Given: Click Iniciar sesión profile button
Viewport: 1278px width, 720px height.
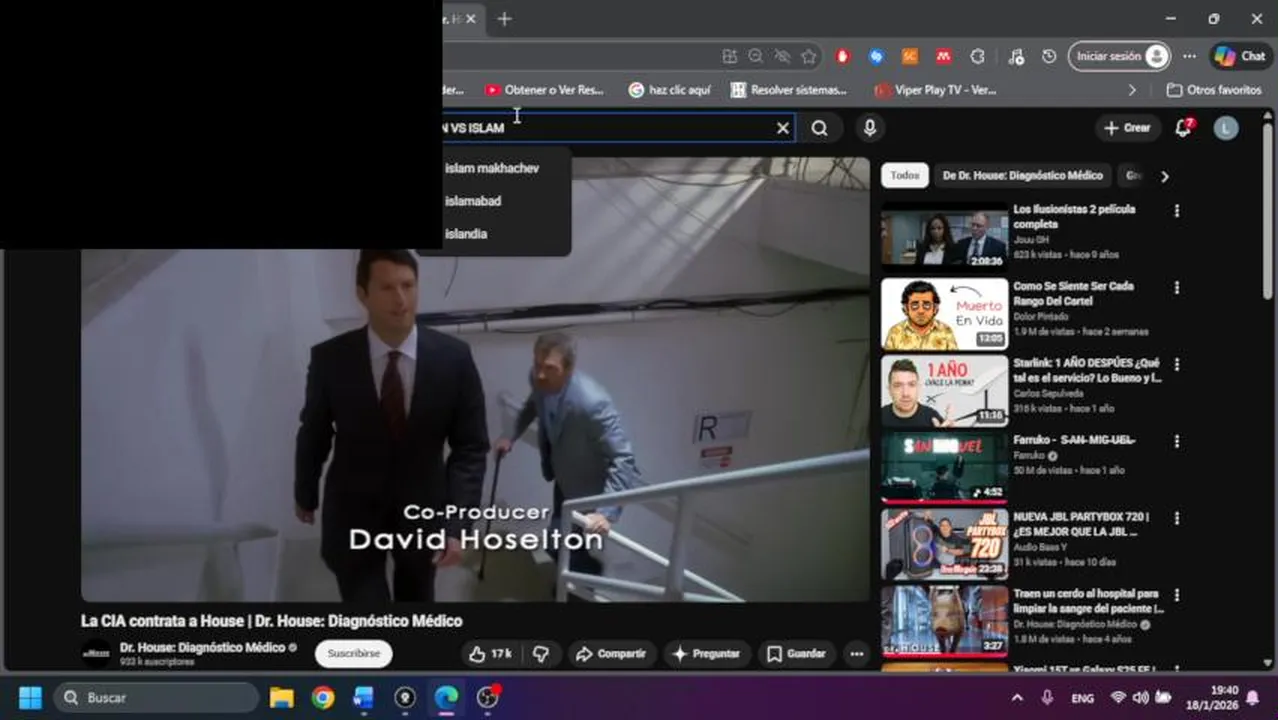Looking at the screenshot, I should point(1120,57).
